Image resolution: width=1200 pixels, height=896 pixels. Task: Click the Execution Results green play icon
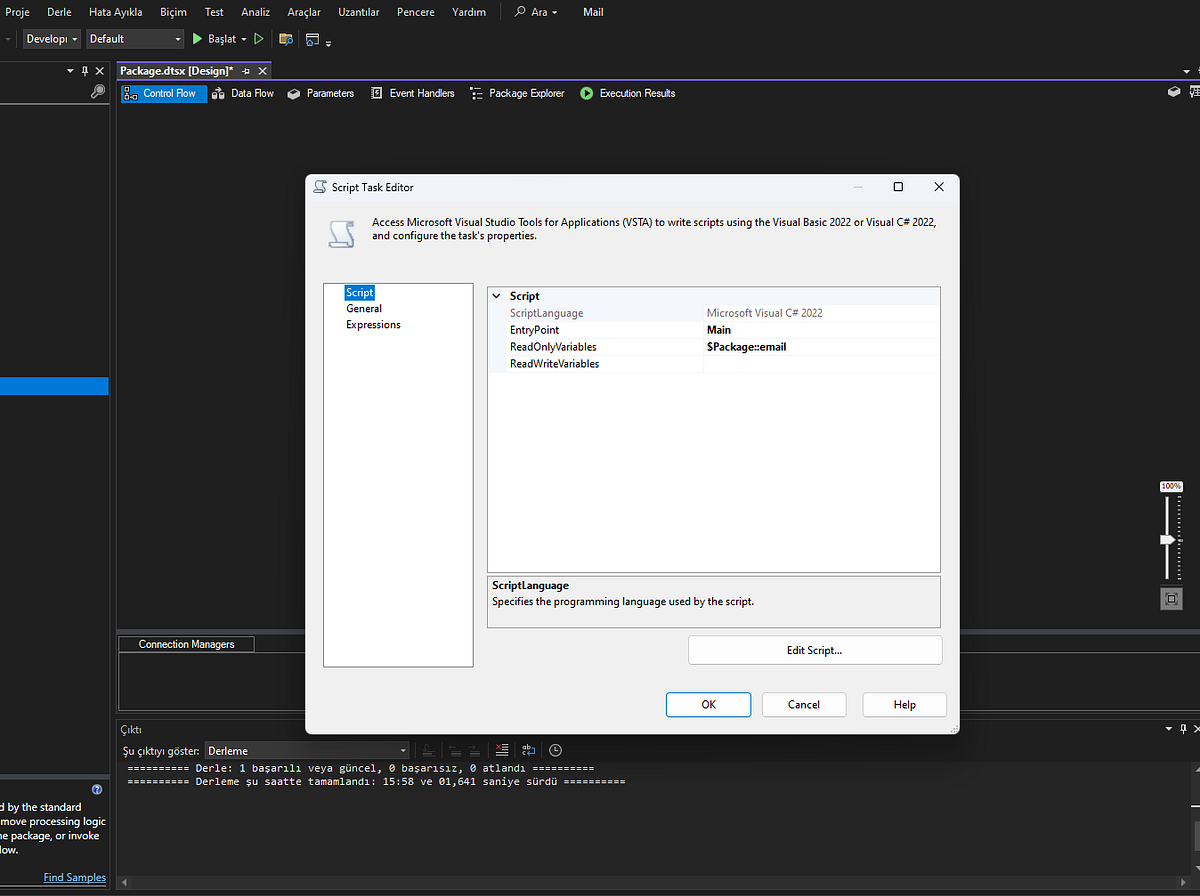pos(587,93)
